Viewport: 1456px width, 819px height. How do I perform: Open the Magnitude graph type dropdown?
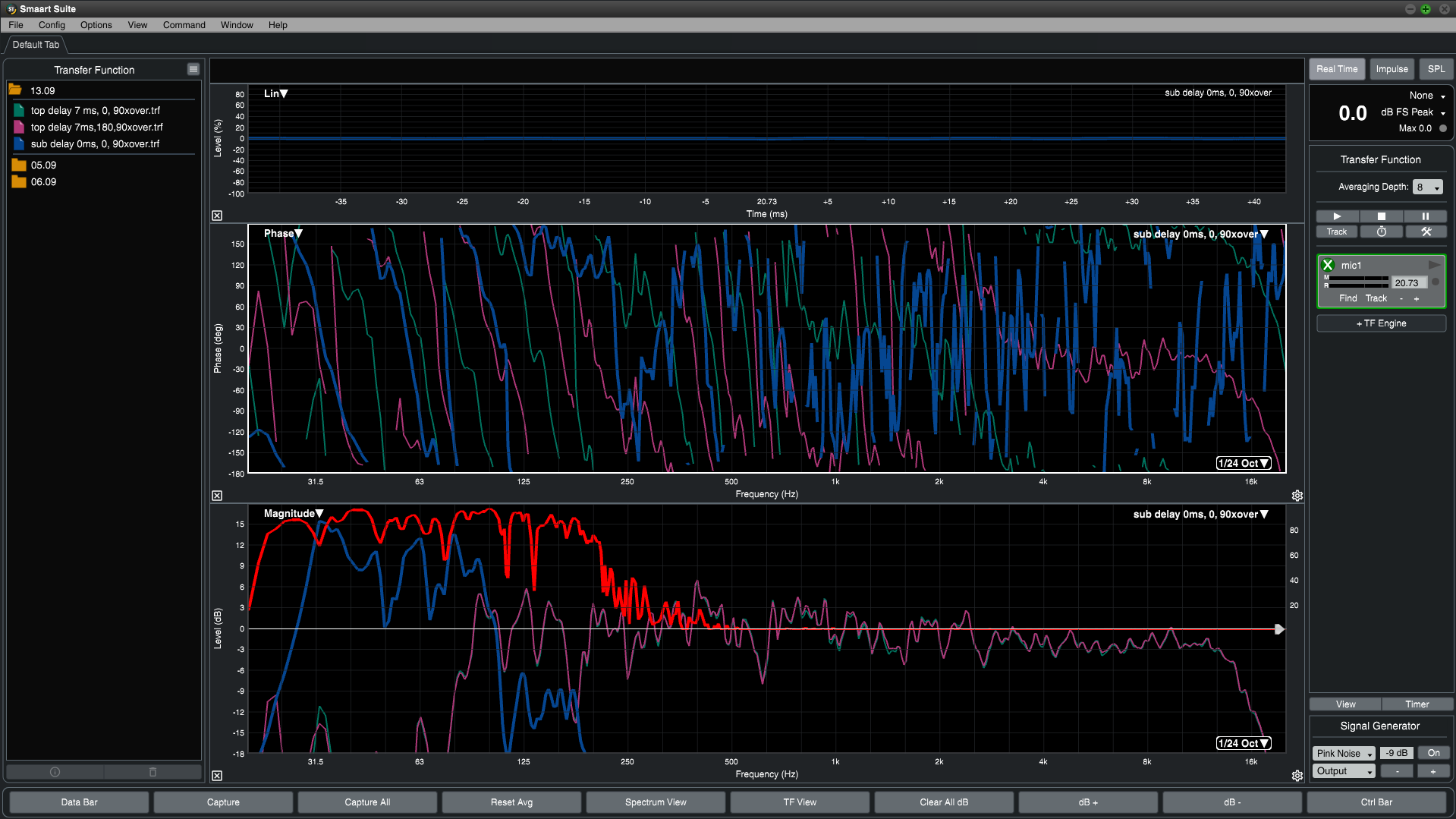[x=294, y=513]
